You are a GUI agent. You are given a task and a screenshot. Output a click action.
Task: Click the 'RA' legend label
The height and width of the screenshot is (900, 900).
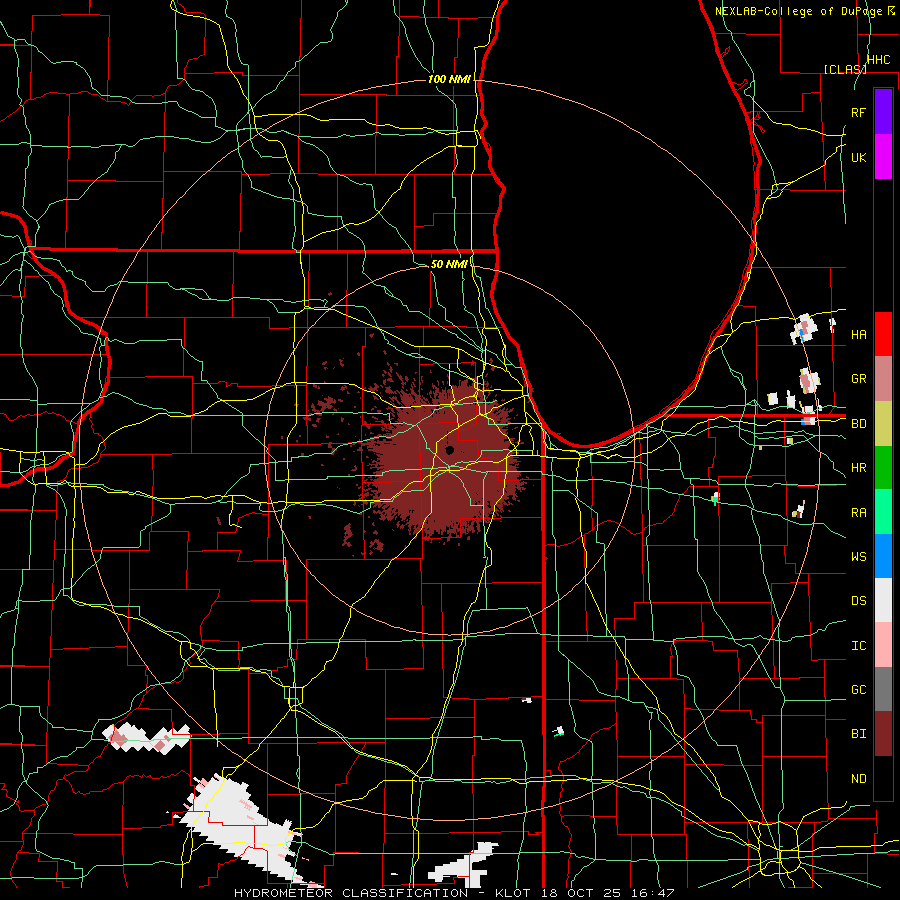point(858,513)
